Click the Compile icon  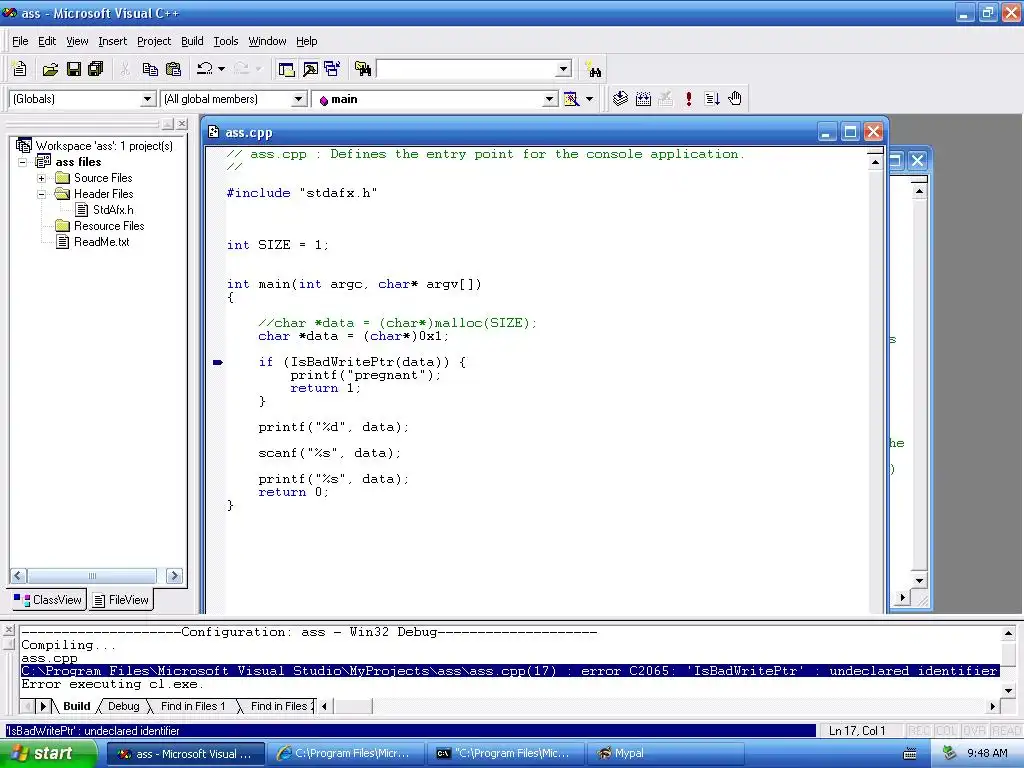pyautogui.click(x=620, y=99)
